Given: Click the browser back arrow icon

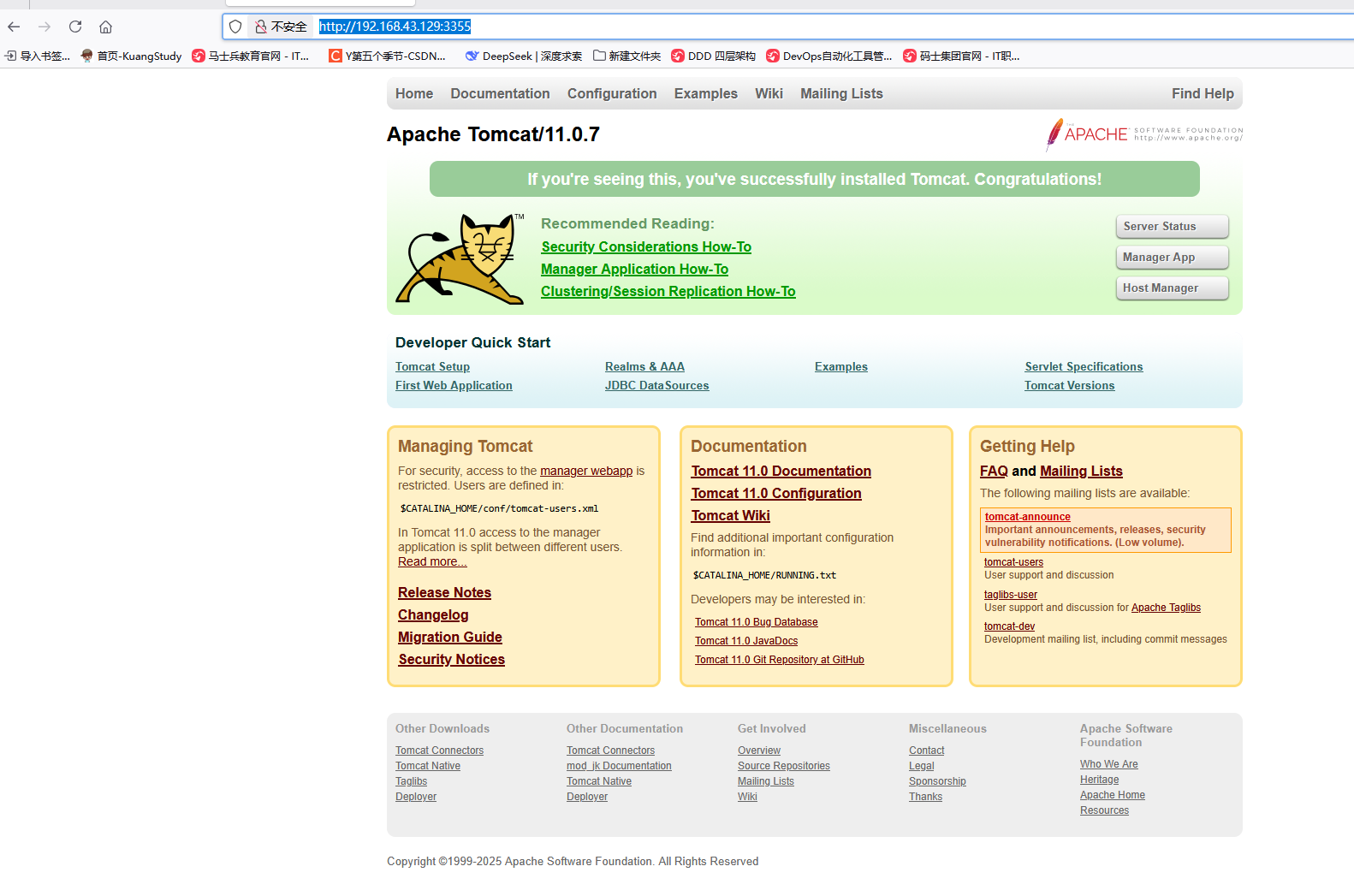Looking at the screenshot, I should (x=14, y=27).
